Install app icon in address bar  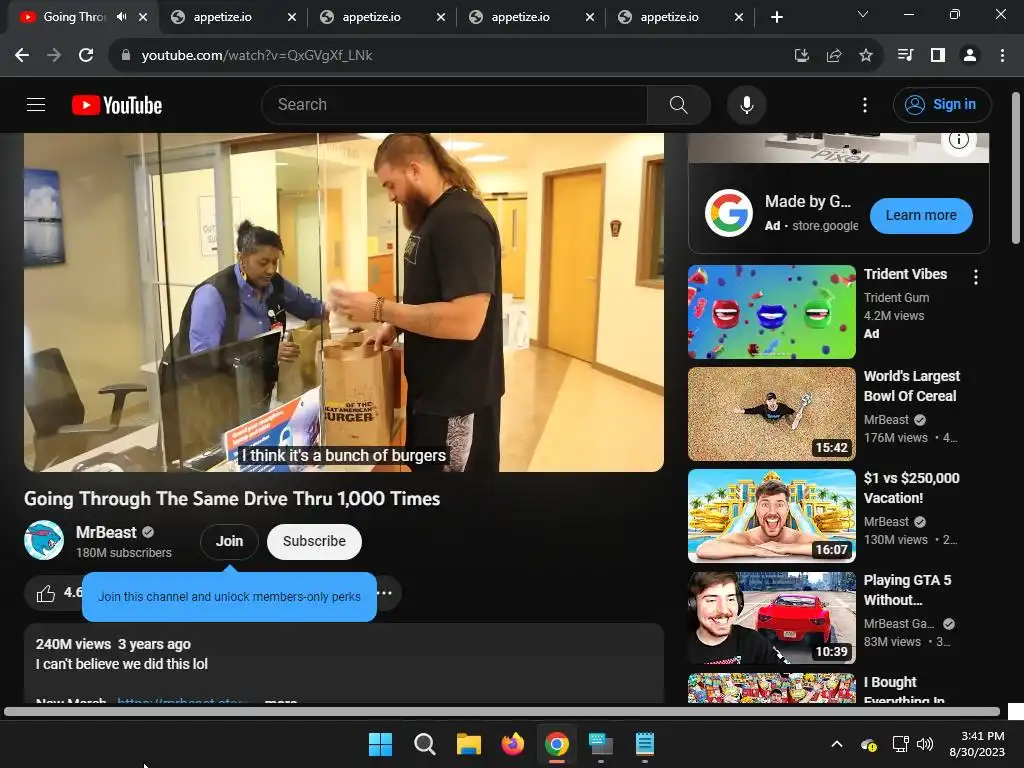(802, 56)
